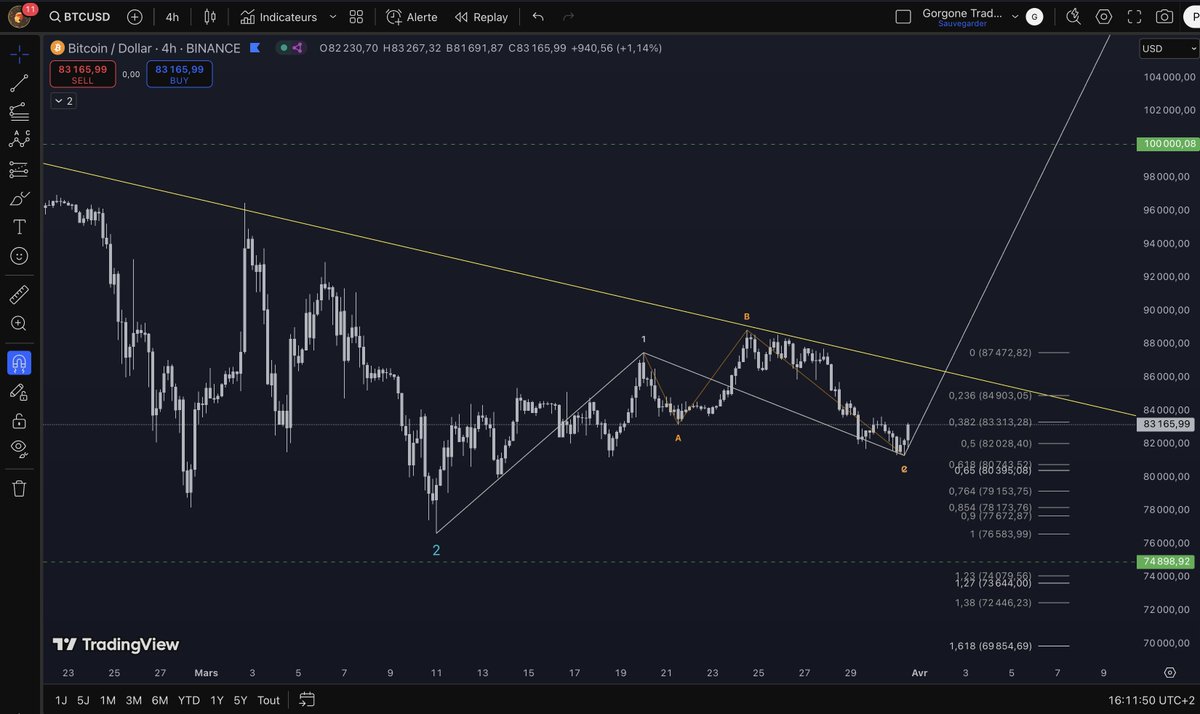Click the green 74 898,92 price label
The width and height of the screenshot is (1200, 714).
coord(1167,562)
